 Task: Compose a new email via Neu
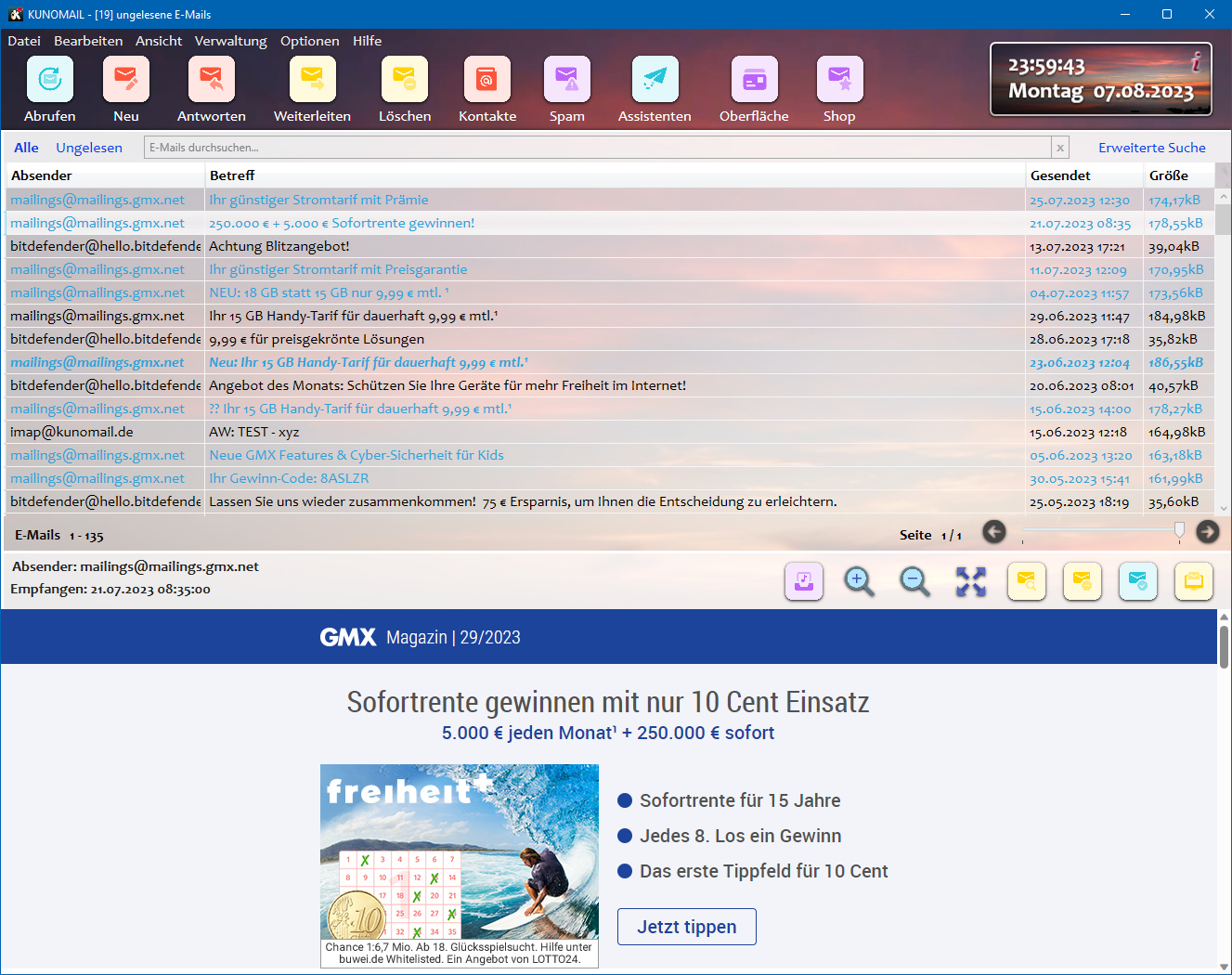pos(126,80)
